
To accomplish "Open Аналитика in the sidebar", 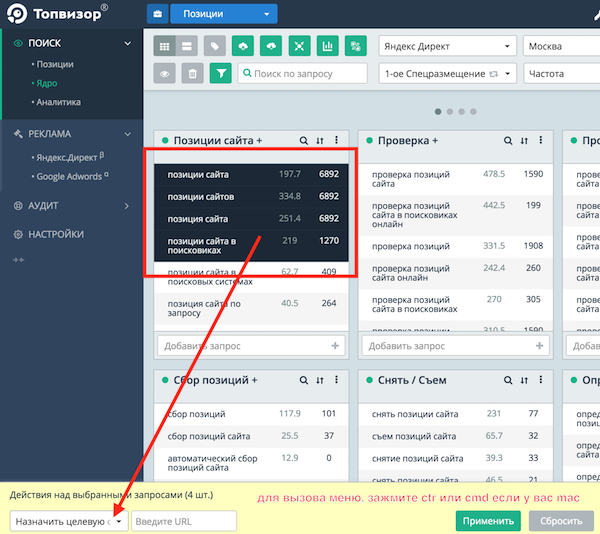I will coord(59,102).
